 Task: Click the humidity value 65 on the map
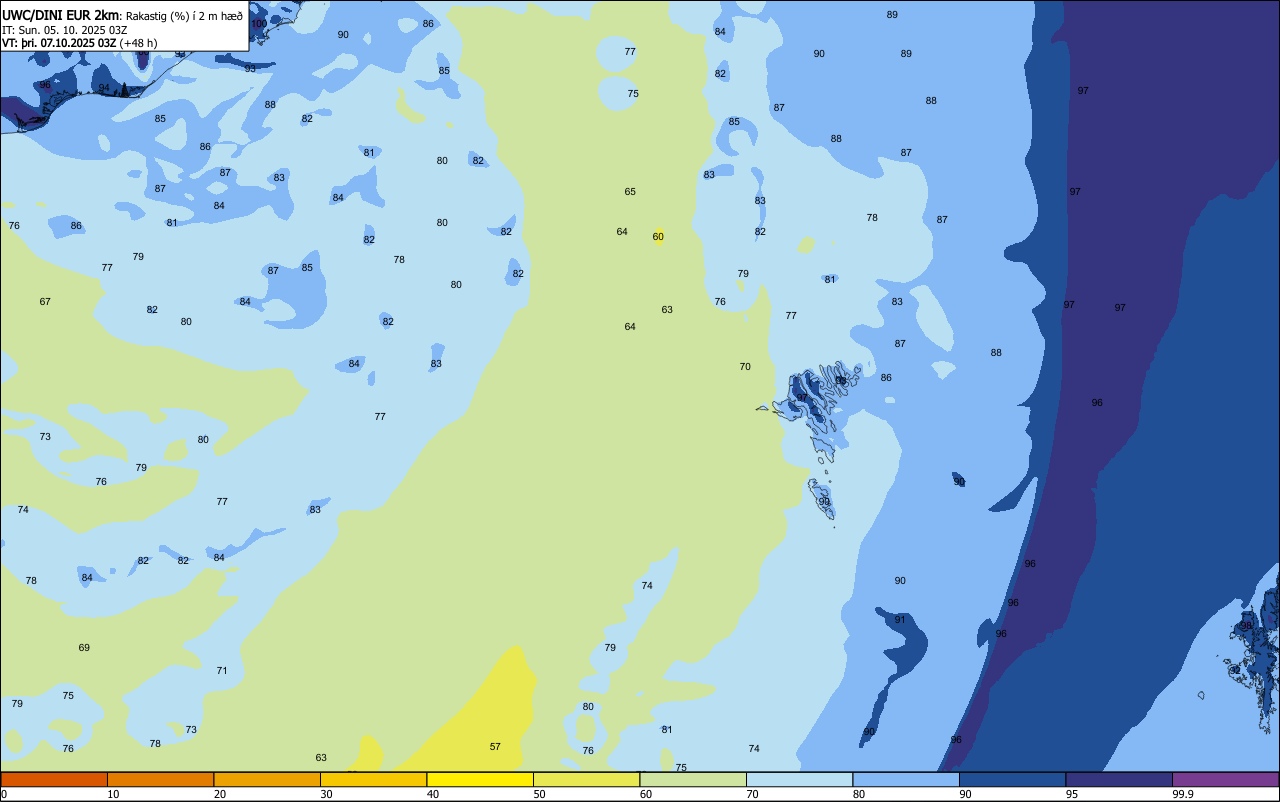[630, 191]
